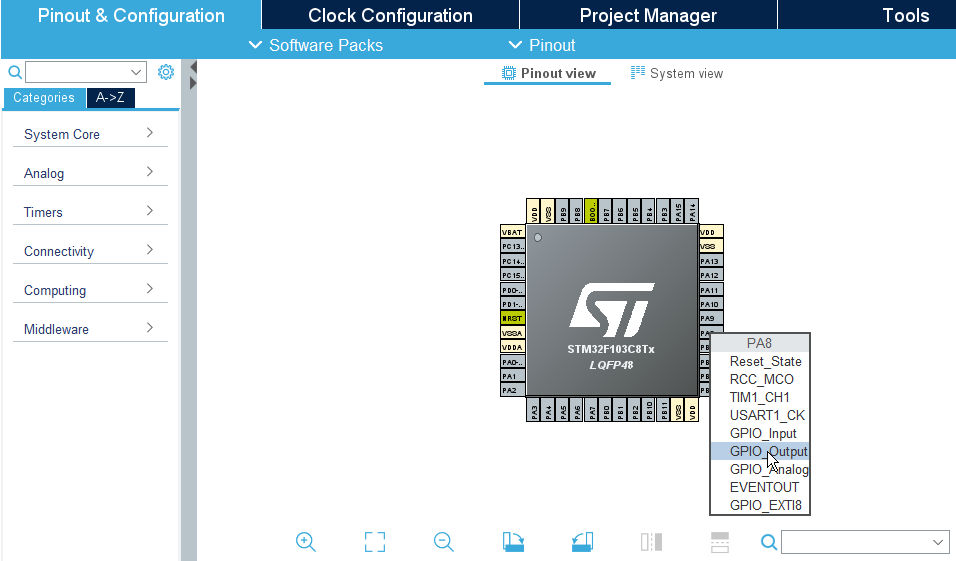The image size is (956, 561).
Task: Choose GPIO_Output for pin PA8
Action: (x=760, y=451)
